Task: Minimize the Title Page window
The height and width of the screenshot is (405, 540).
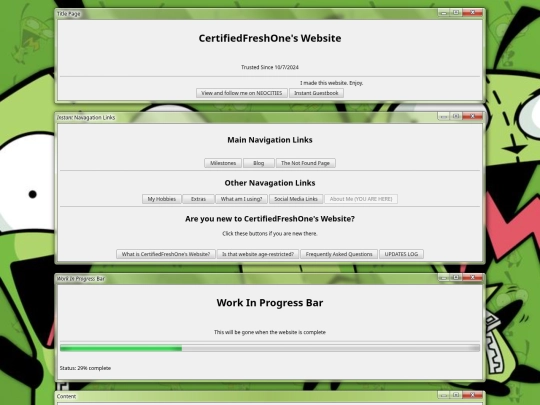Action: (444, 13)
